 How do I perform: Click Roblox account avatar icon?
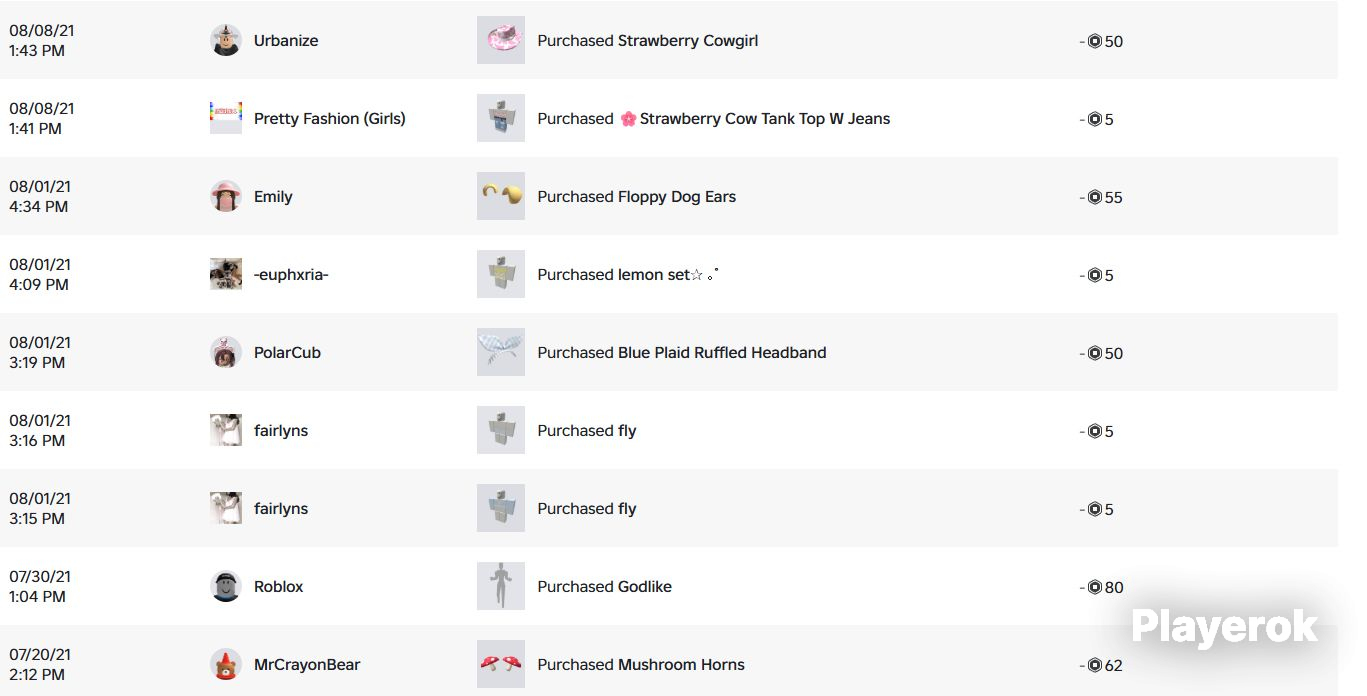[x=226, y=586]
